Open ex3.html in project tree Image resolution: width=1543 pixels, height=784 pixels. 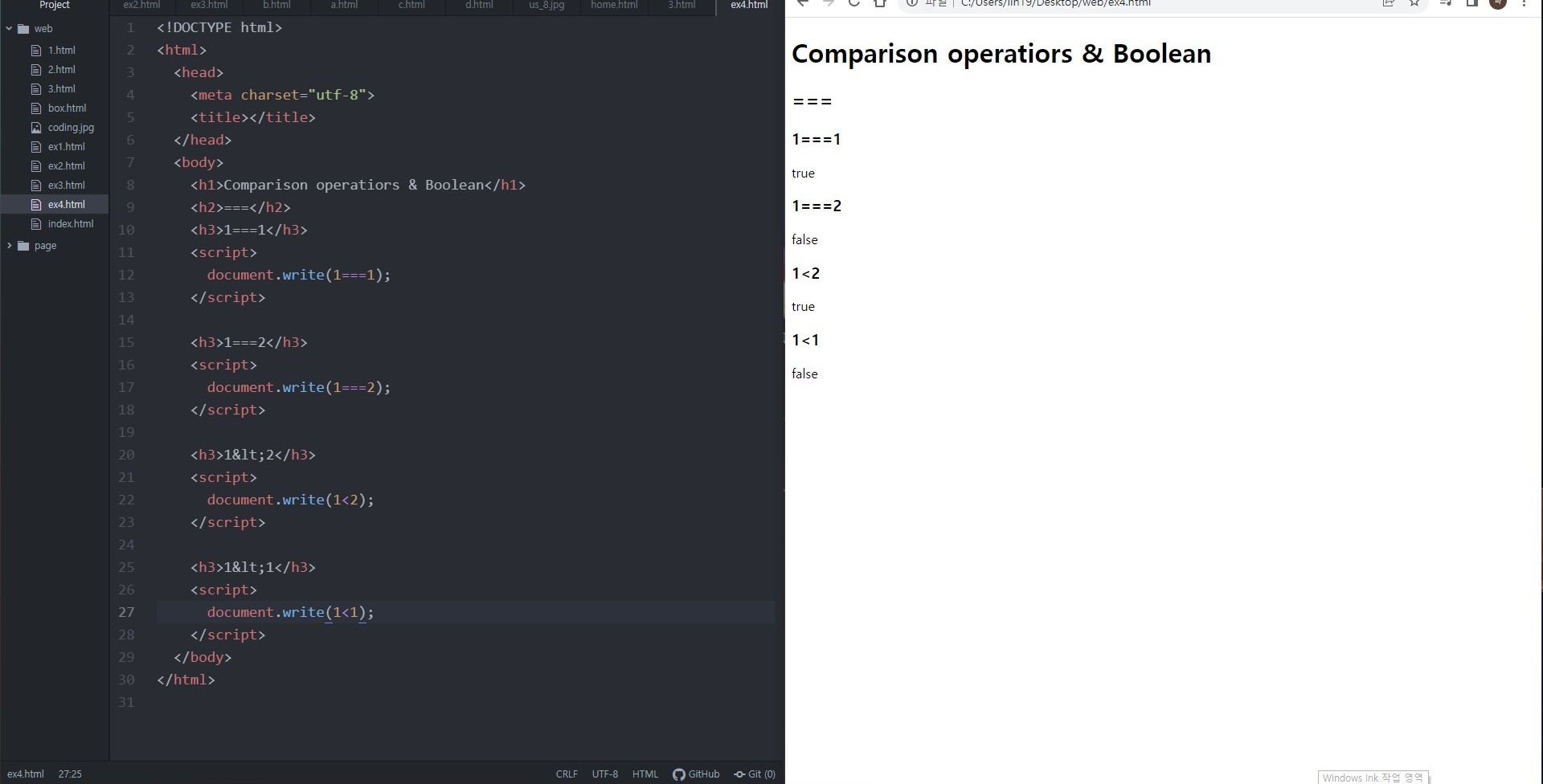tap(66, 185)
